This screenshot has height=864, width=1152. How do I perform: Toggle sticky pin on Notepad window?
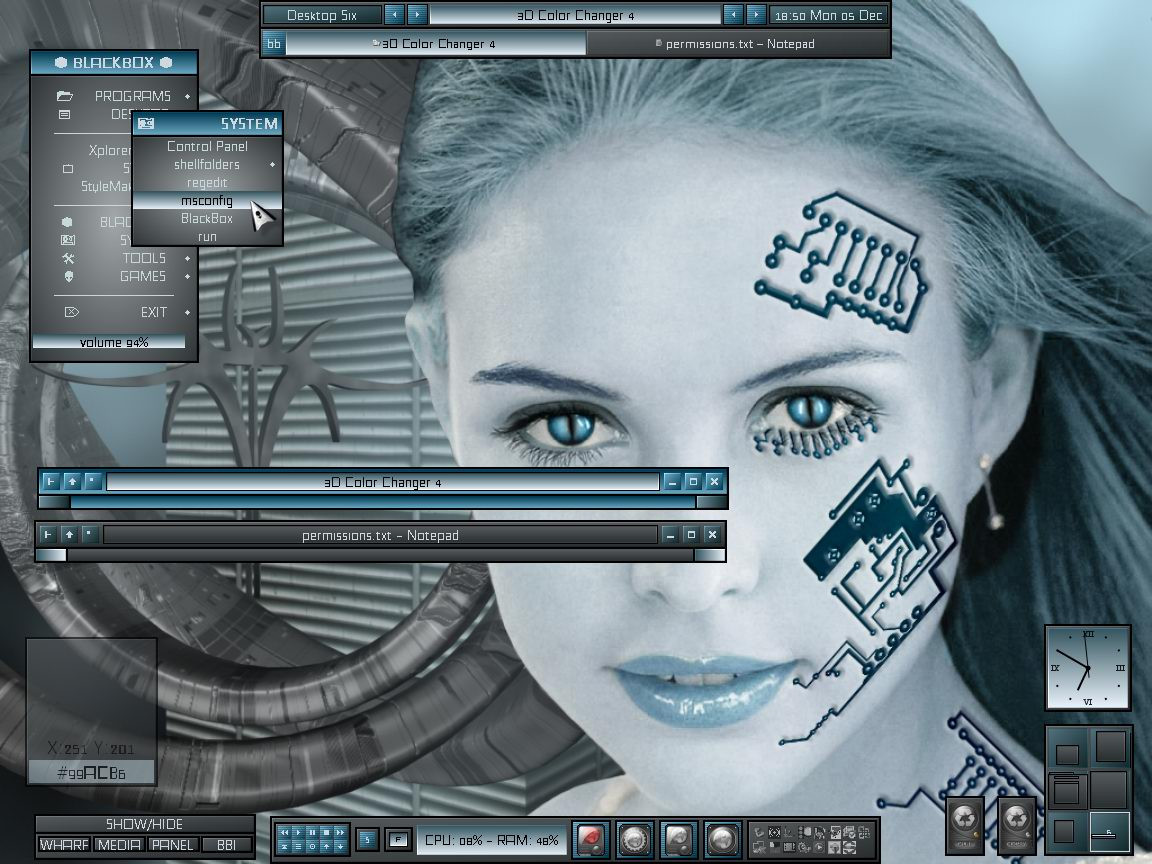pos(48,534)
